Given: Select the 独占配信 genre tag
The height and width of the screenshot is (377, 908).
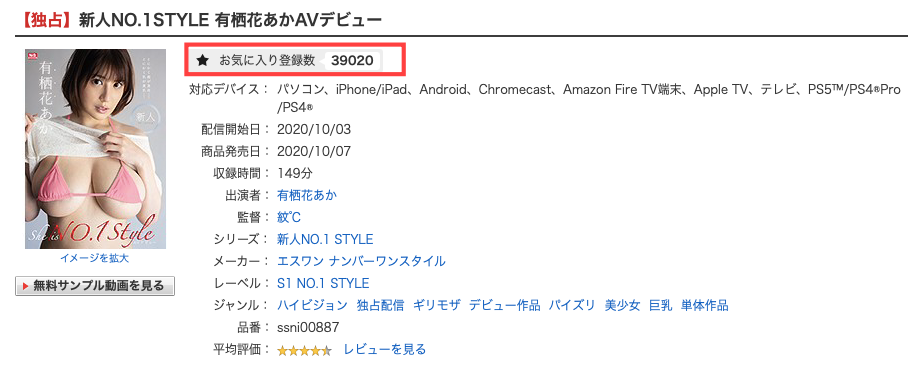Looking at the screenshot, I should click(380, 305).
